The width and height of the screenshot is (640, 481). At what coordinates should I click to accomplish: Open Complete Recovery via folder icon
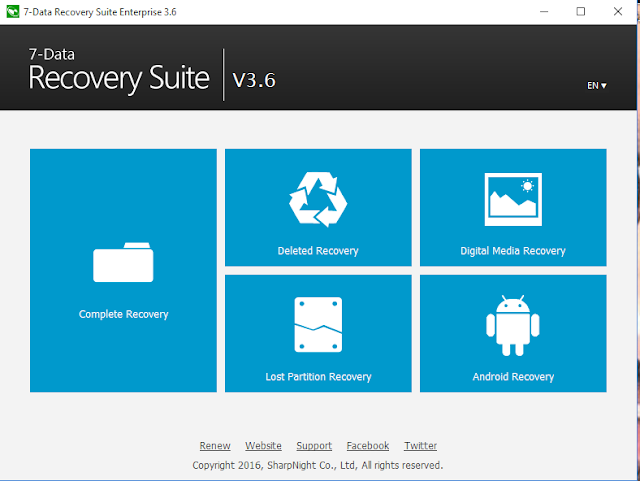point(123,262)
